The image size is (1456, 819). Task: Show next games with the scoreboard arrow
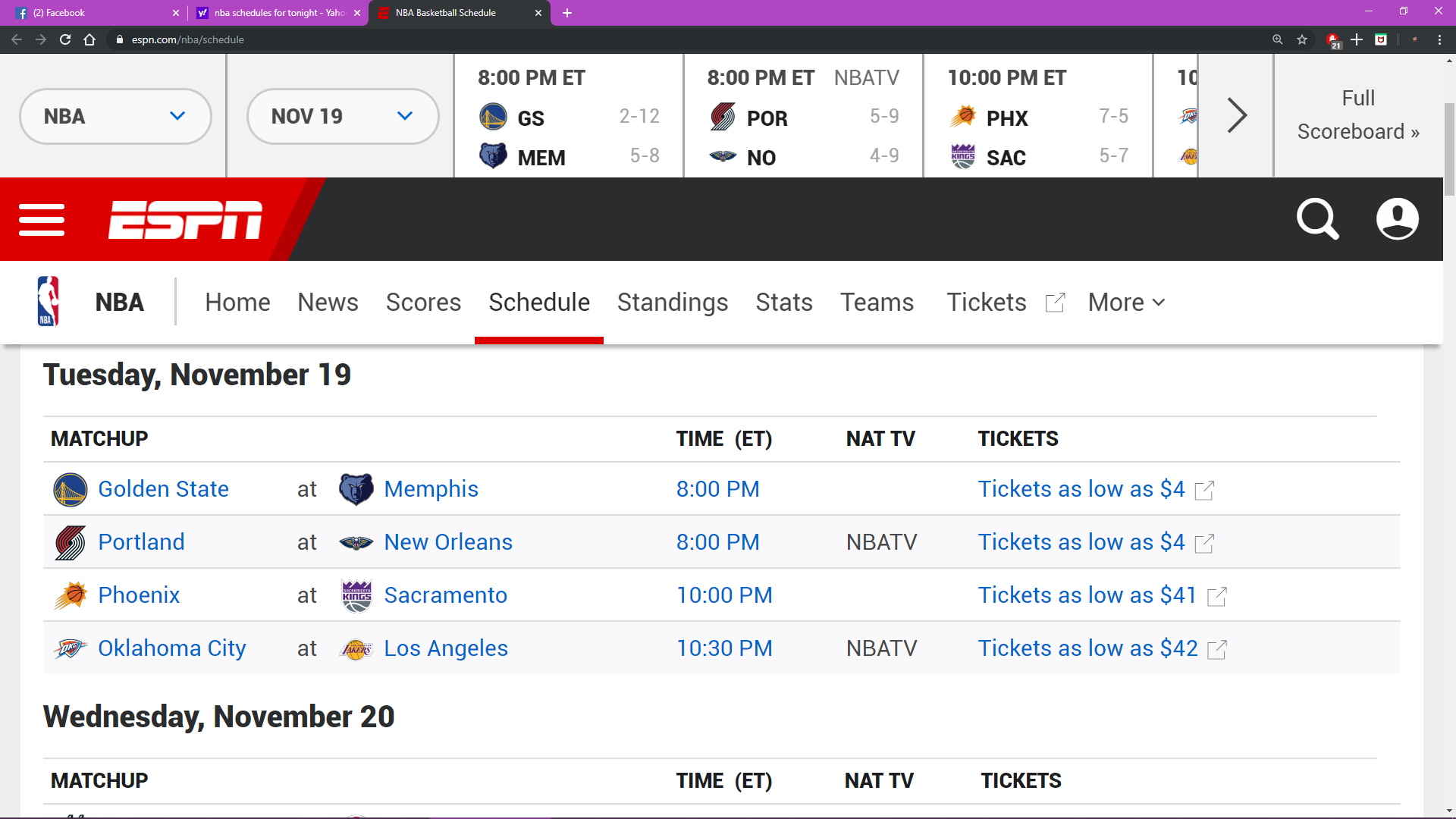pyautogui.click(x=1236, y=115)
